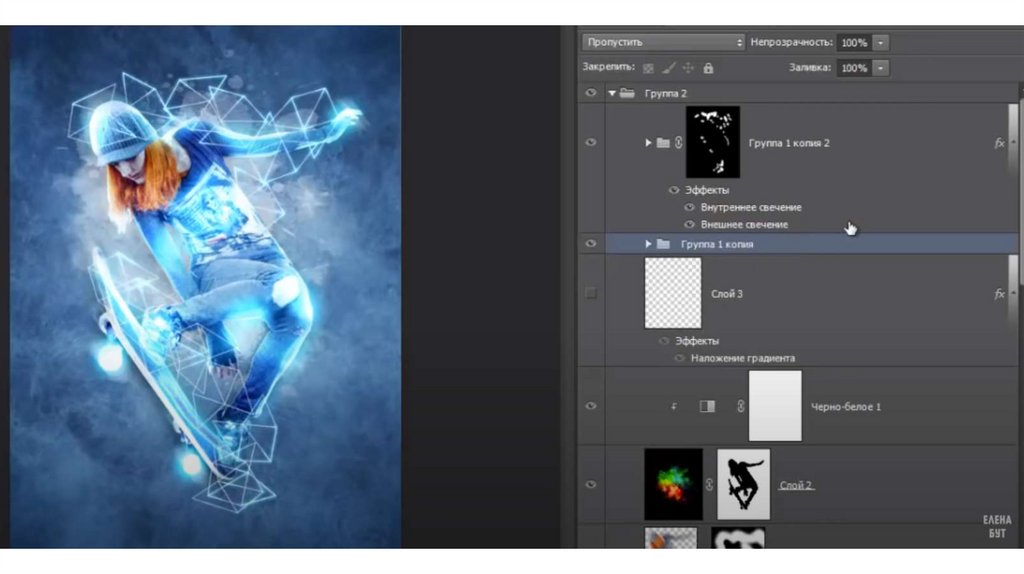Image resolution: width=1024 pixels, height=574 pixels.
Task: Toggle lock all padlock icon
Action: pyautogui.click(x=708, y=68)
